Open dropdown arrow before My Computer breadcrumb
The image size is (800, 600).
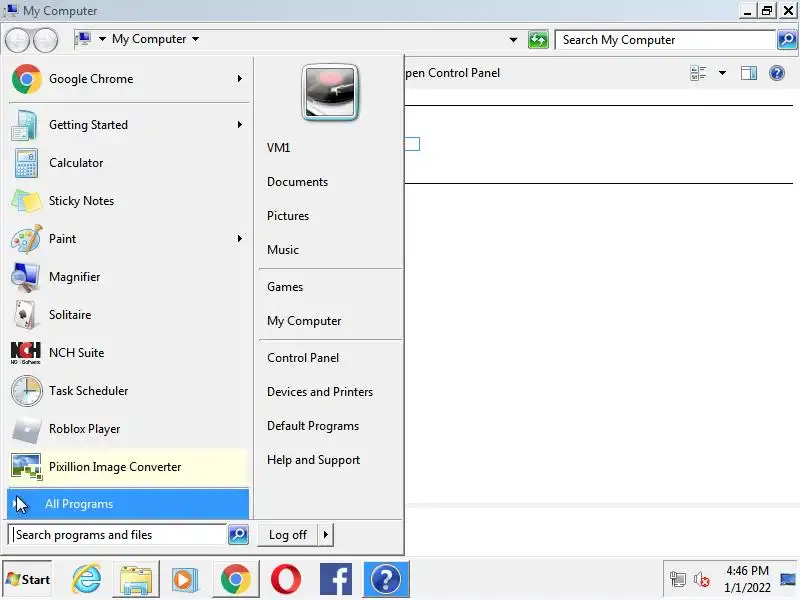tap(102, 39)
